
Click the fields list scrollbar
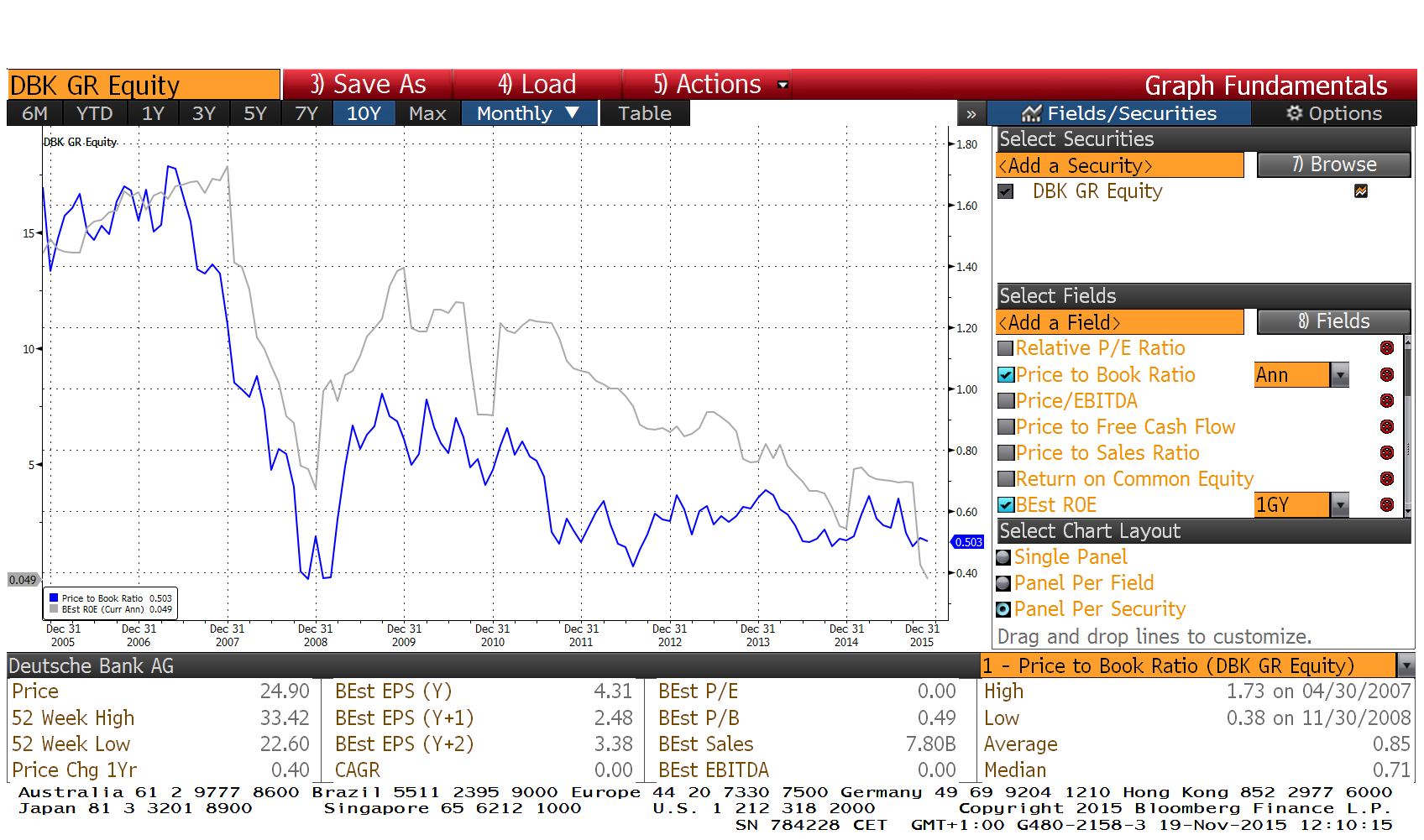pos(1407,428)
